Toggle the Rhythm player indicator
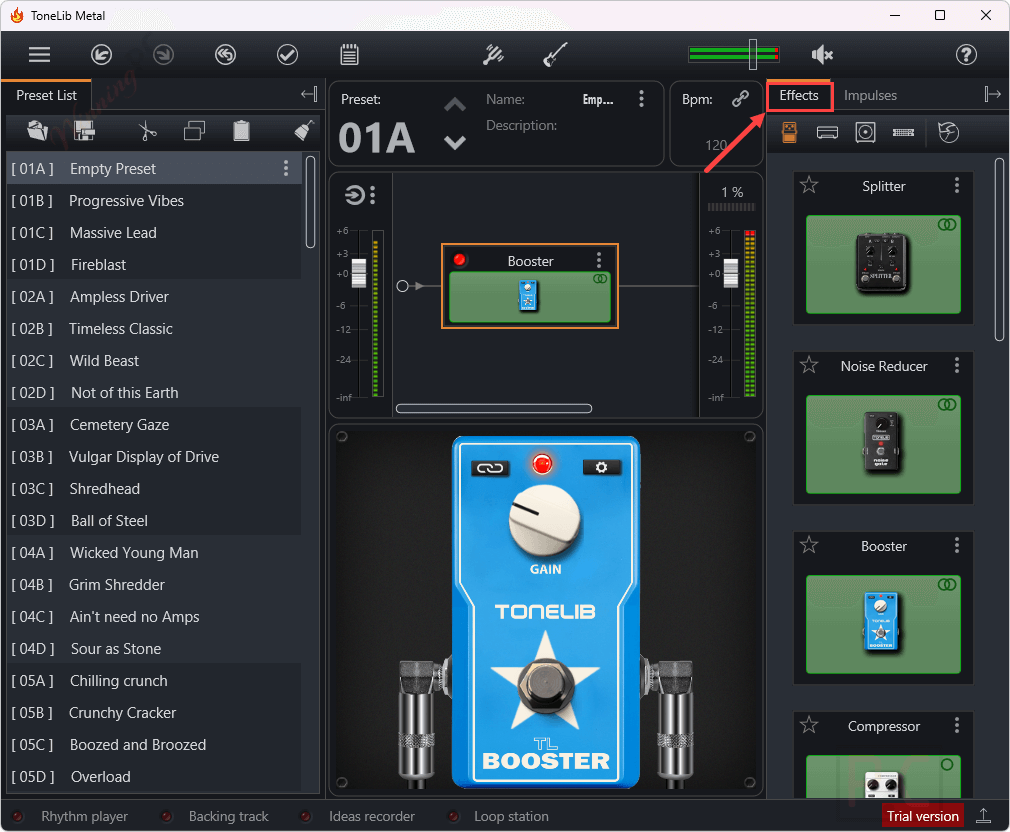The width and height of the screenshot is (1010, 832). (18, 816)
